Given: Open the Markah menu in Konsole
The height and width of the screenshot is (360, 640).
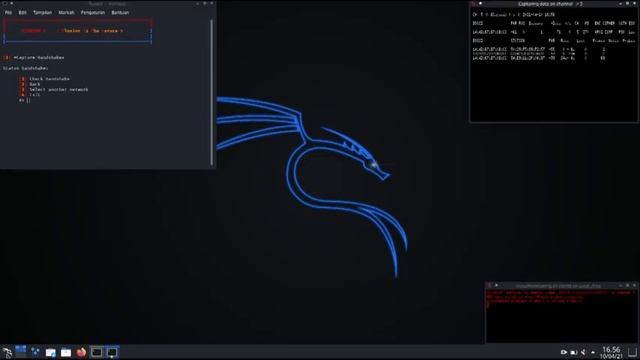Looking at the screenshot, I should coord(66,13).
